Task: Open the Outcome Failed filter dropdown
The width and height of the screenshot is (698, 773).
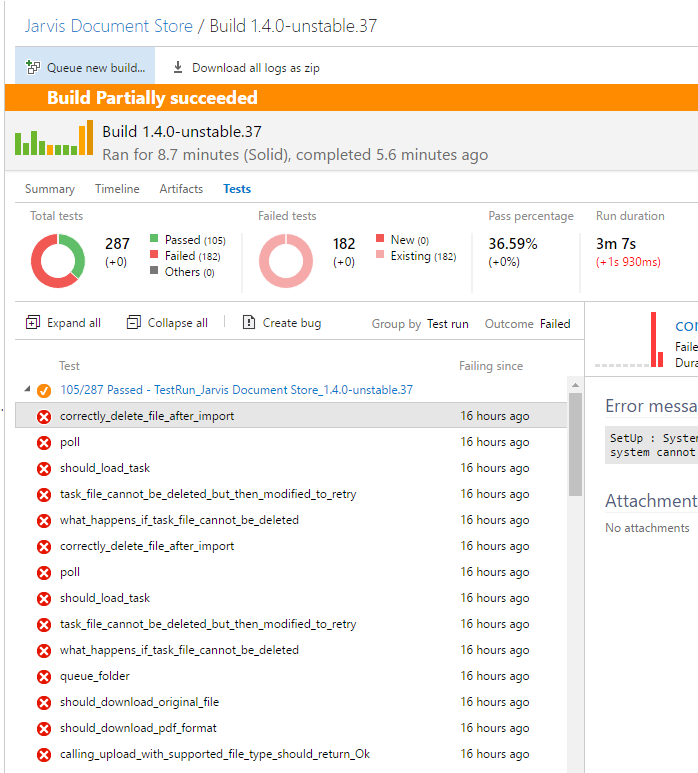Action: (x=555, y=324)
